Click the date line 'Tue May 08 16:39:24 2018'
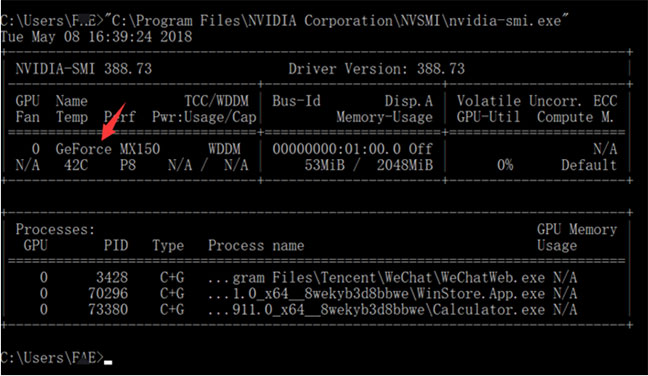 click(96, 37)
